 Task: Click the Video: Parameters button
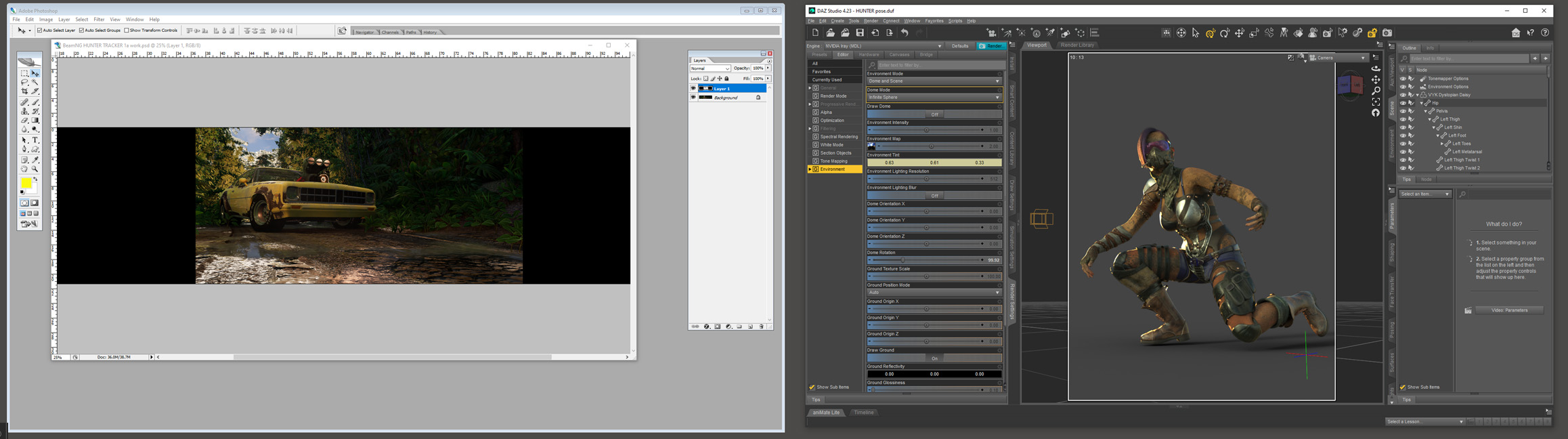pyautogui.click(x=1509, y=310)
